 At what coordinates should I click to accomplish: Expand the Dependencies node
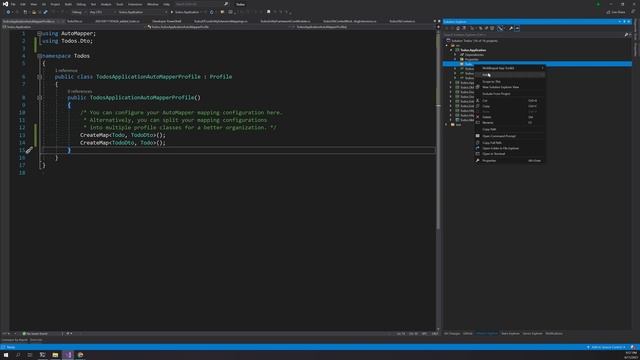pos(456,55)
